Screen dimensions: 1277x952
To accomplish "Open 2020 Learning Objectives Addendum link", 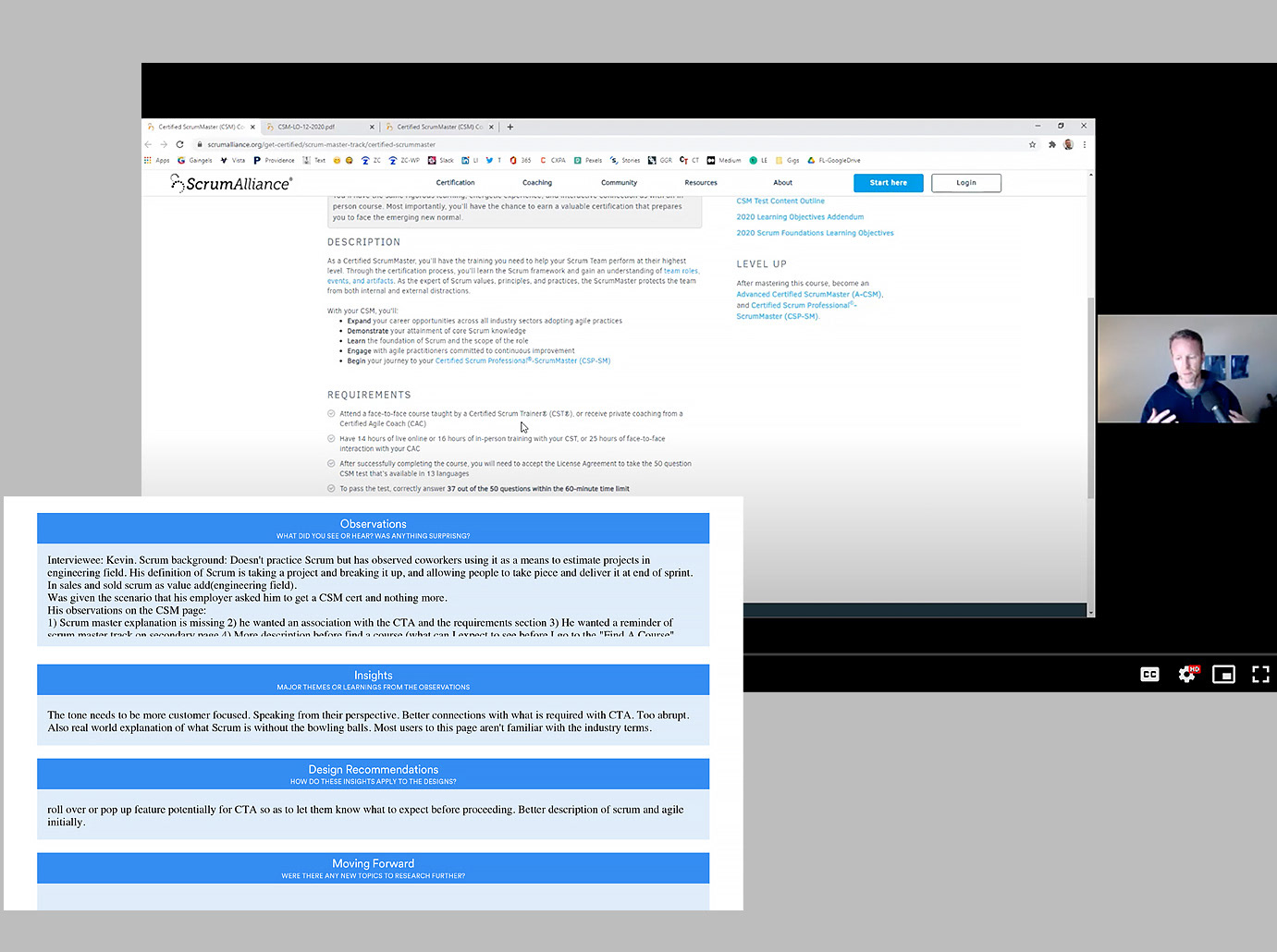I will [x=800, y=217].
